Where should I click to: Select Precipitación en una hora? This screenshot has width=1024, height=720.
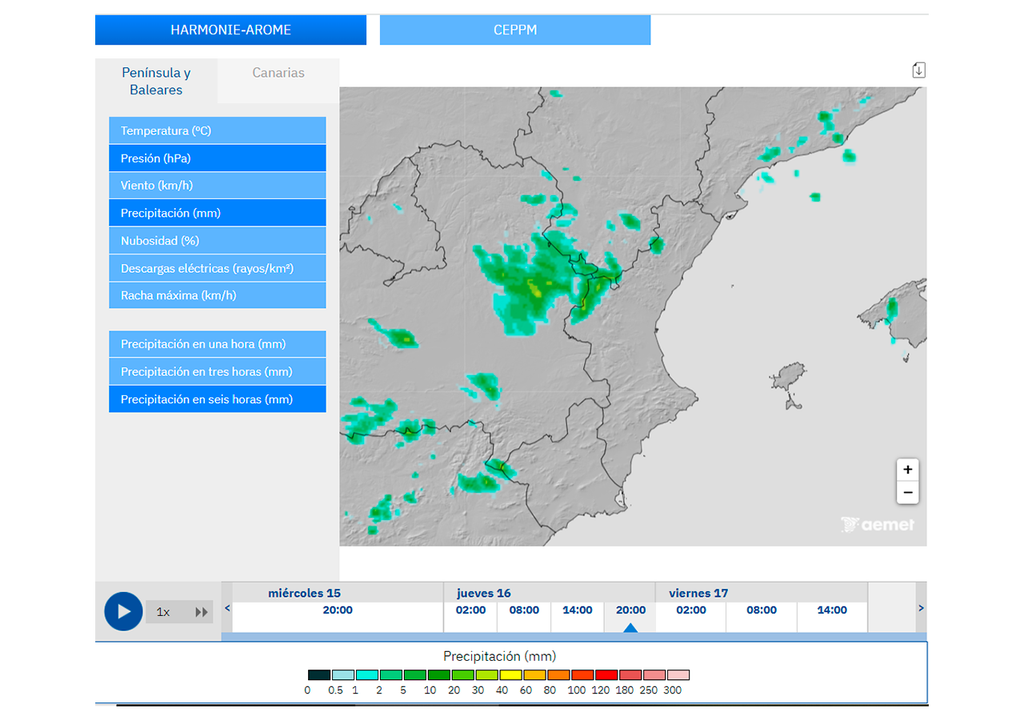[x=217, y=344]
